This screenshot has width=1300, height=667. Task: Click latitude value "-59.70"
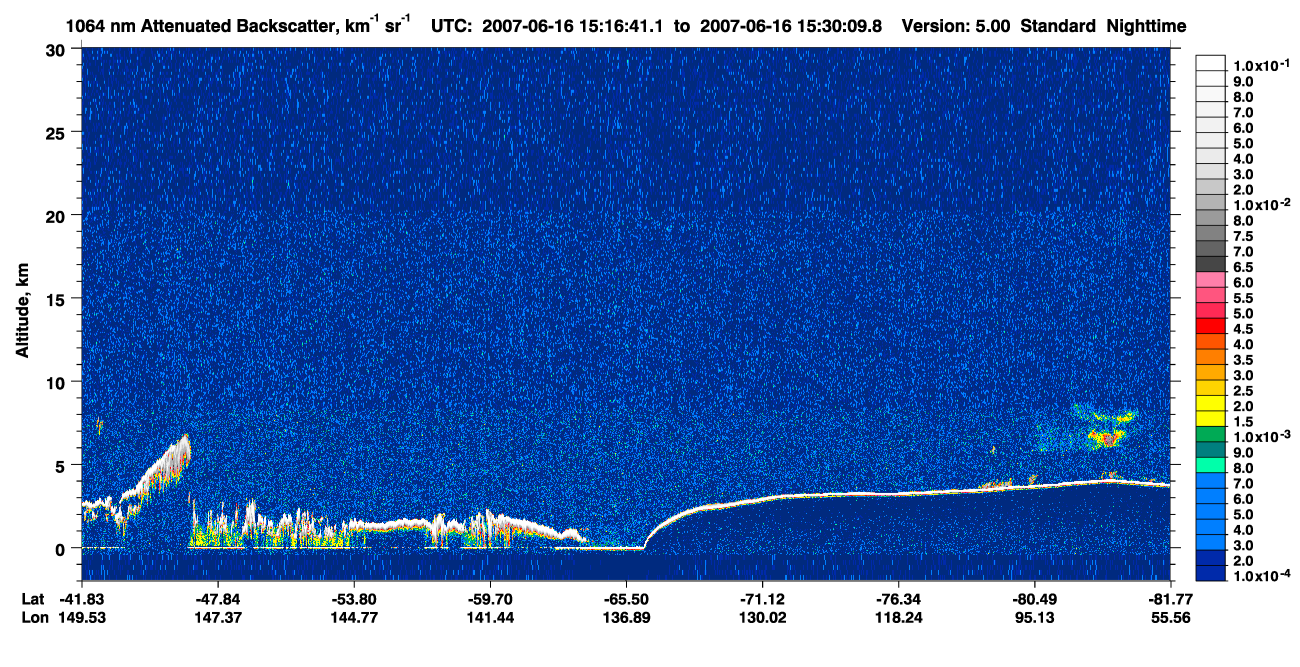(489, 599)
